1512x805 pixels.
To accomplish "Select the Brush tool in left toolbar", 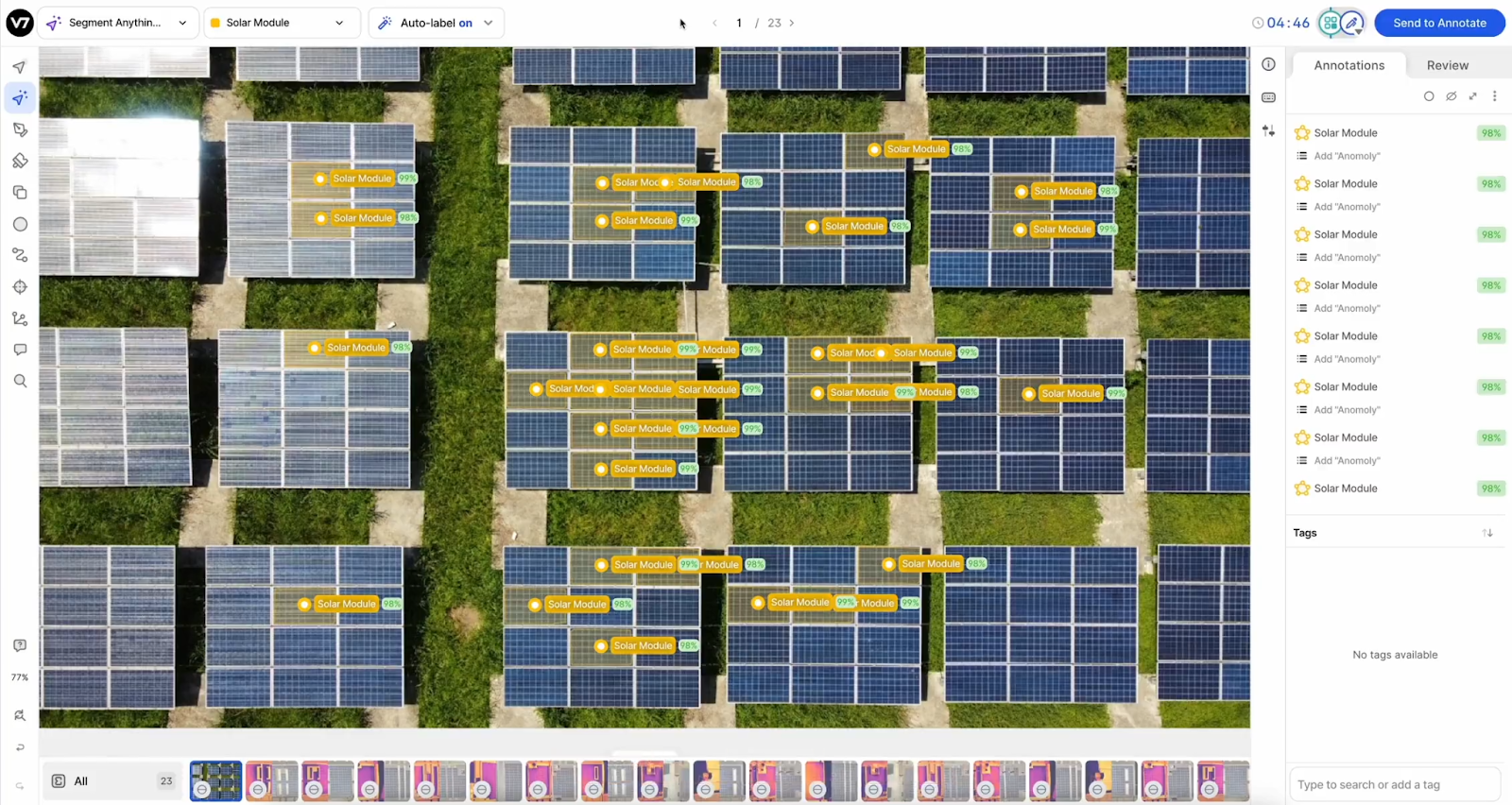I will 20,161.
